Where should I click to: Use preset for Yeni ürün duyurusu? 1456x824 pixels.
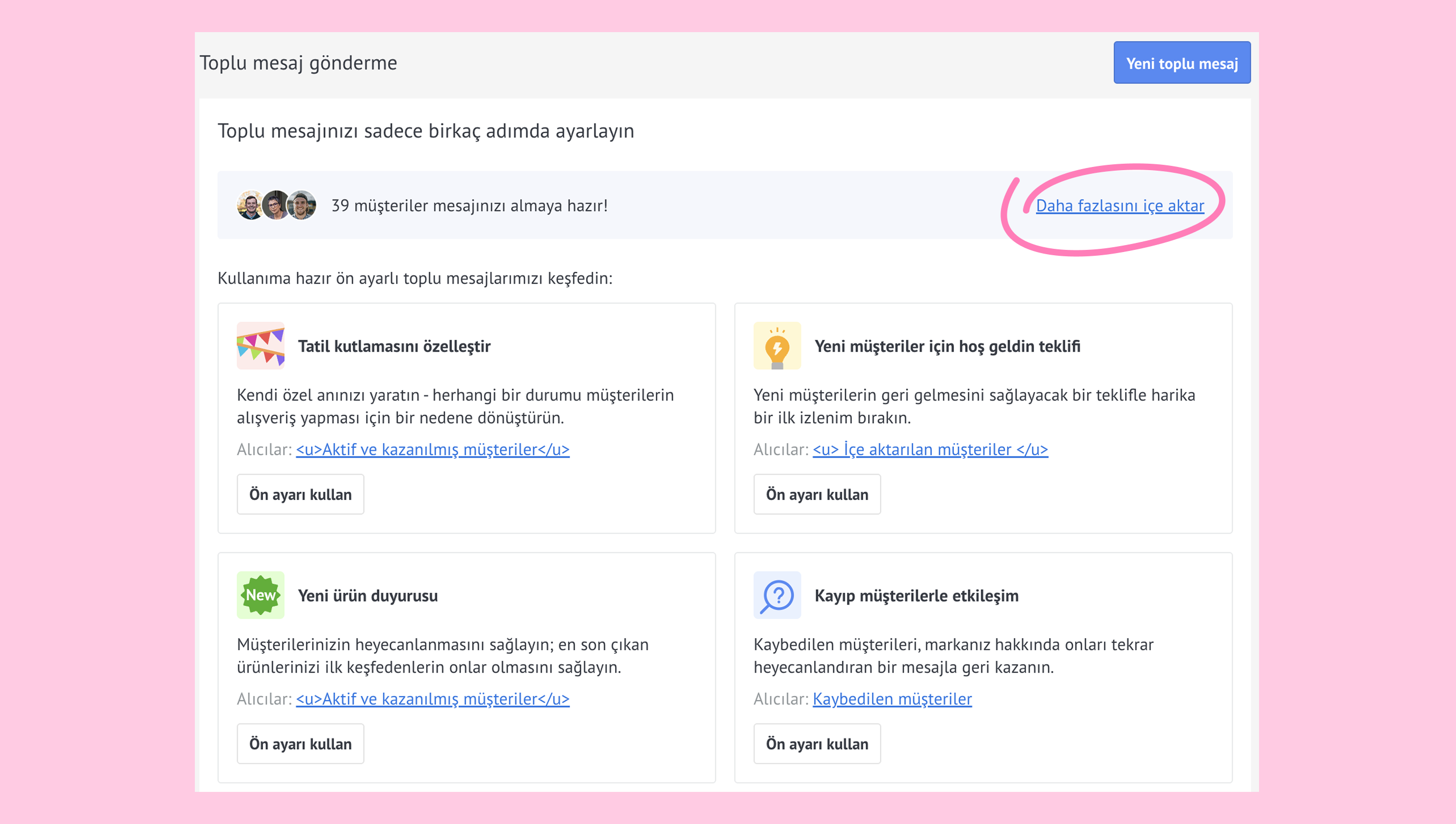[x=301, y=744]
